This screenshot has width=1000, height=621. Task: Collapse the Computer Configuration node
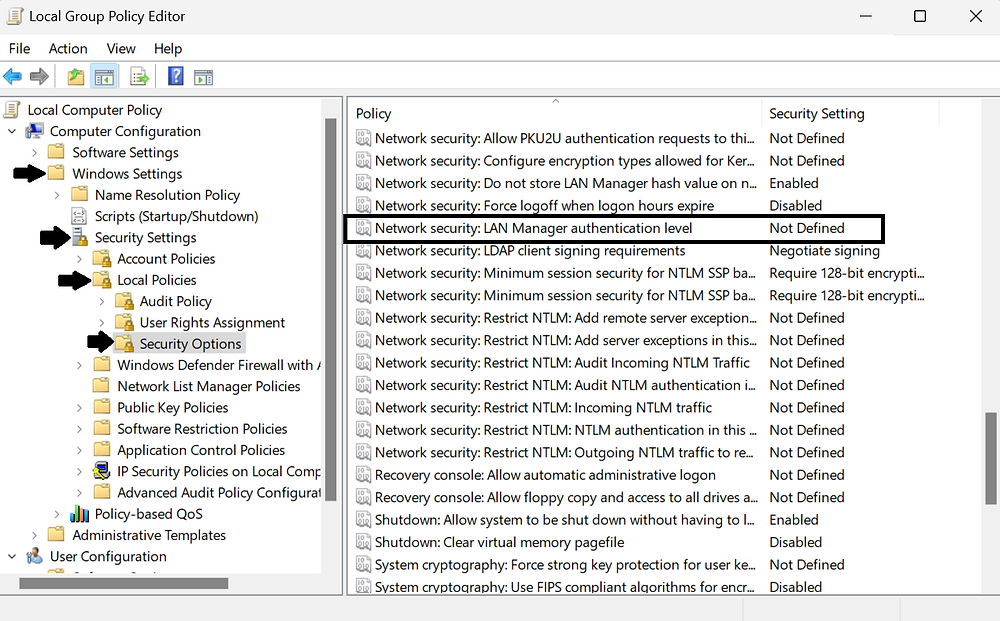point(11,131)
